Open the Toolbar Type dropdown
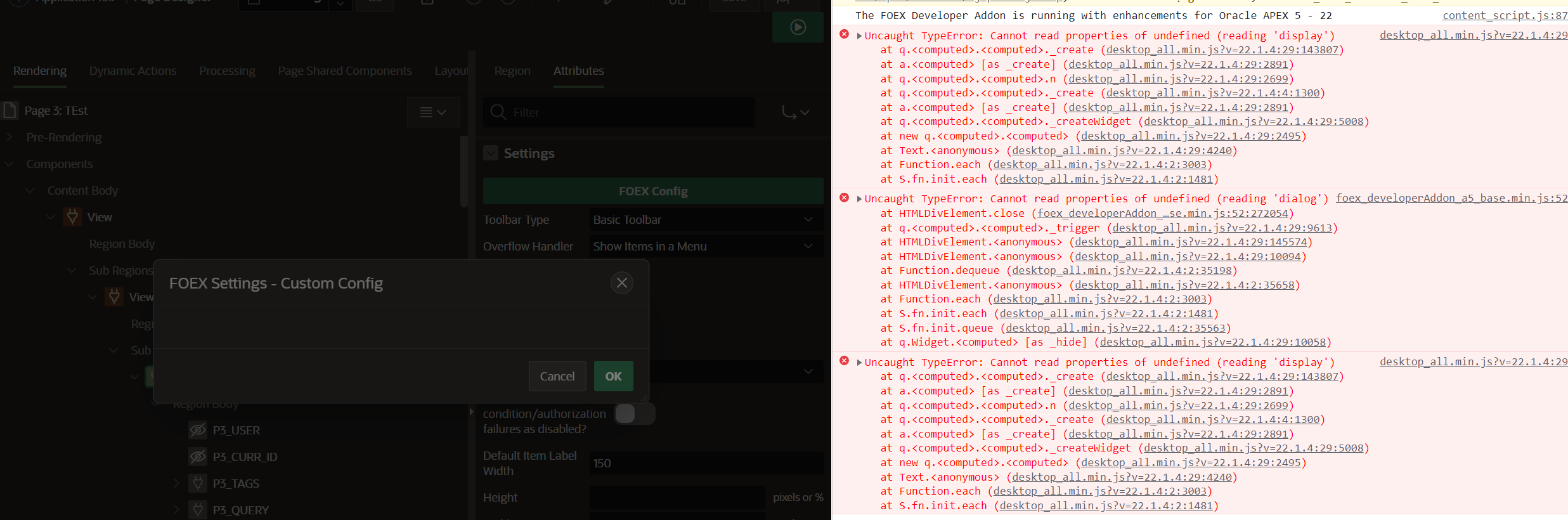The height and width of the screenshot is (520, 1568). pos(706,220)
